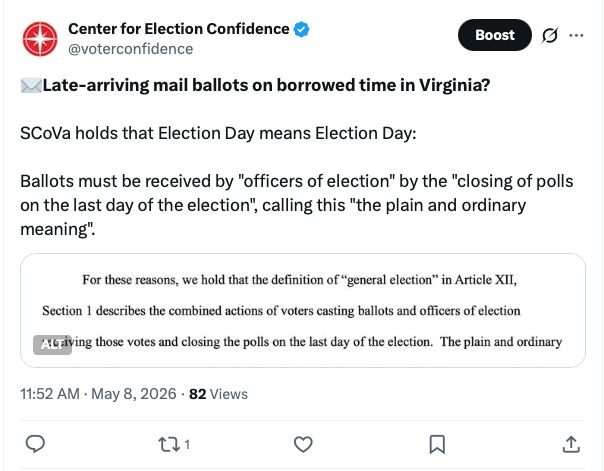Like the post with the heart icon
The width and height of the screenshot is (604, 471).
click(x=303, y=444)
